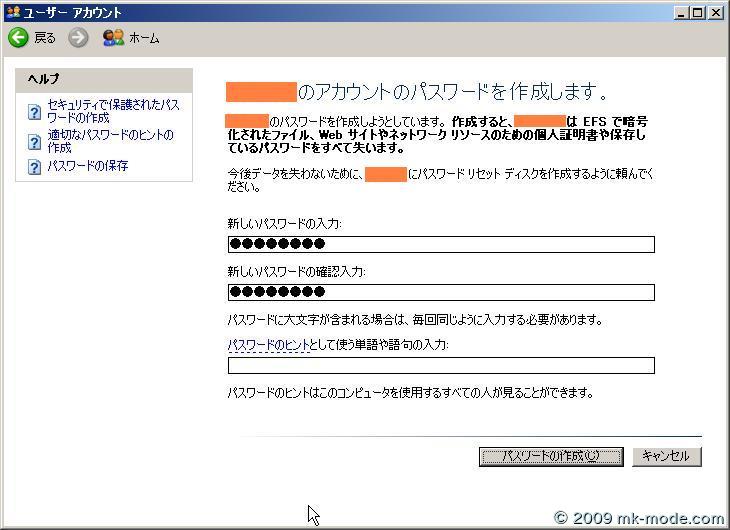Click the キャンセル button
The width and height of the screenshot is (730, 530).
[666, 456]
